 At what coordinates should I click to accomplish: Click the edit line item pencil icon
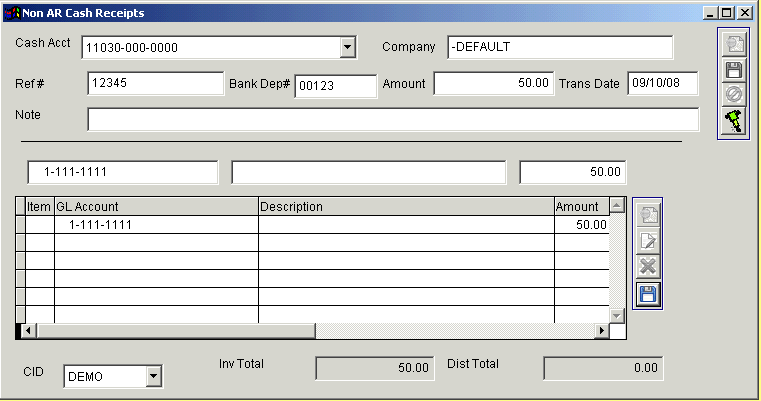pyautogui.click(x=648, y=241)
